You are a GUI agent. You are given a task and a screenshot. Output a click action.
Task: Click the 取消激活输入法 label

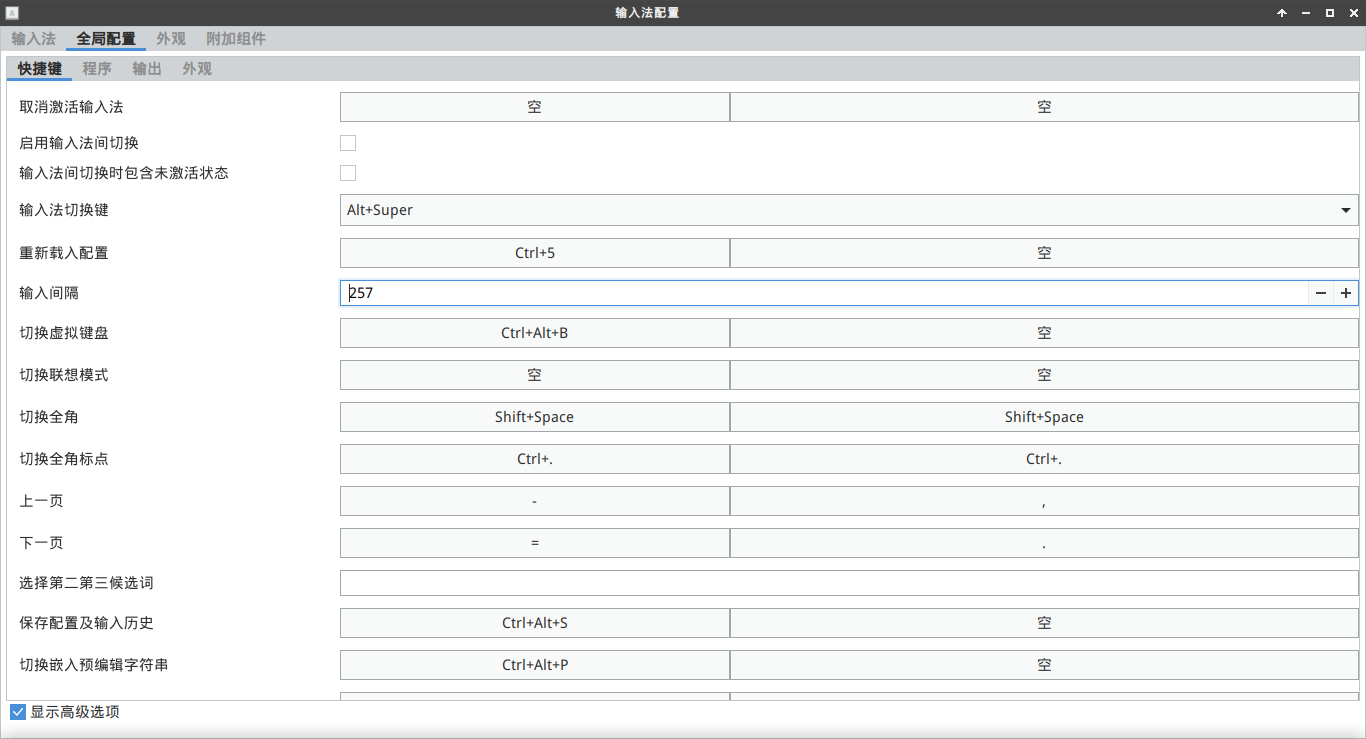71,107
